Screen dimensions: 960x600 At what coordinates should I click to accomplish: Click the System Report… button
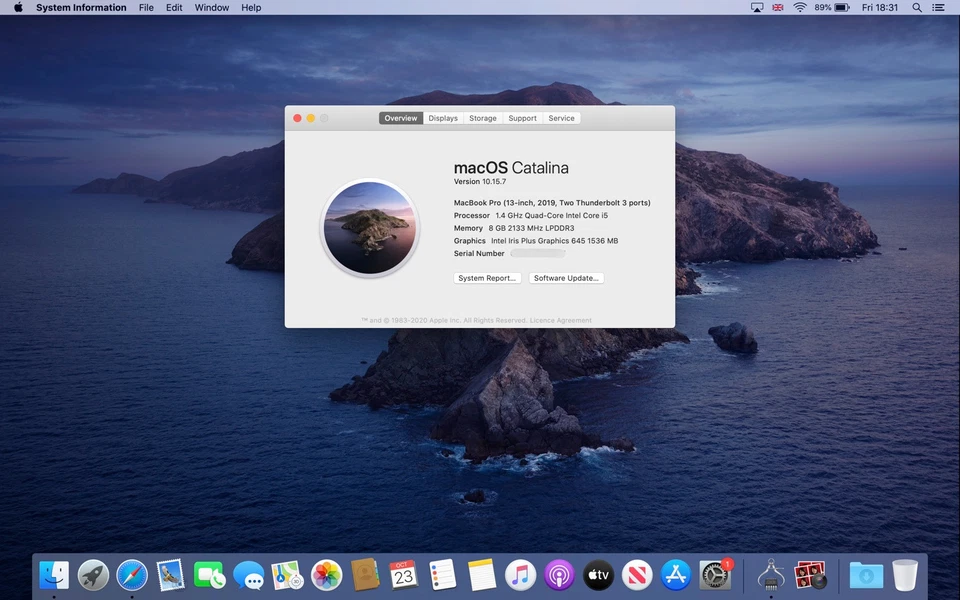pos(487,278)
